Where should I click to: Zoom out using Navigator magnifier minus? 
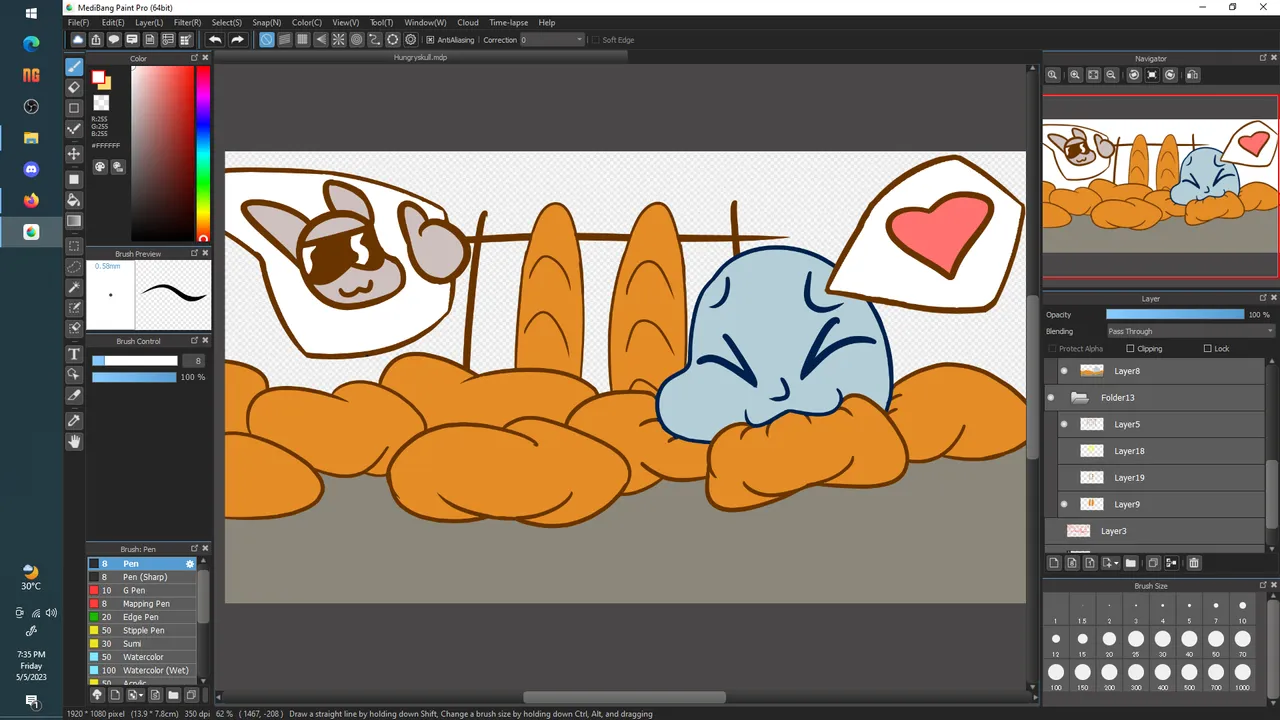click(1111, 75)
